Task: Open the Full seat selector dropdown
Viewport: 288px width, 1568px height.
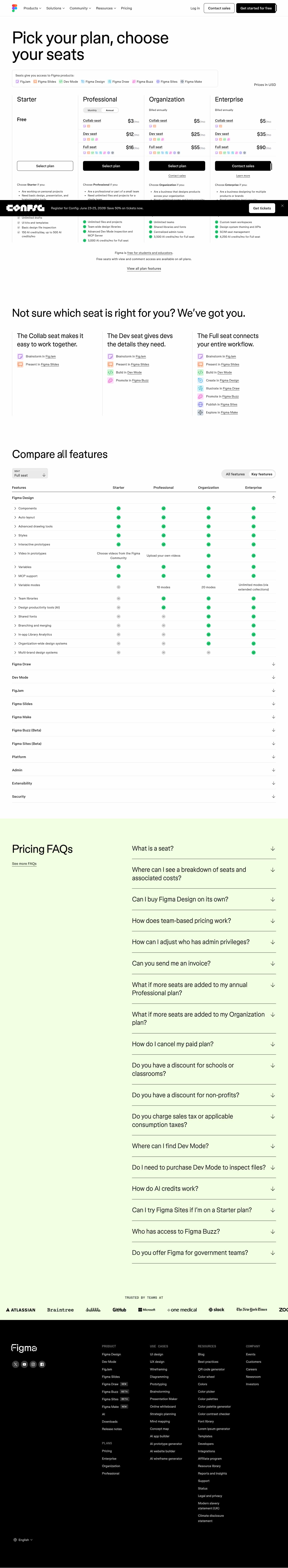Action: (30, 474)
